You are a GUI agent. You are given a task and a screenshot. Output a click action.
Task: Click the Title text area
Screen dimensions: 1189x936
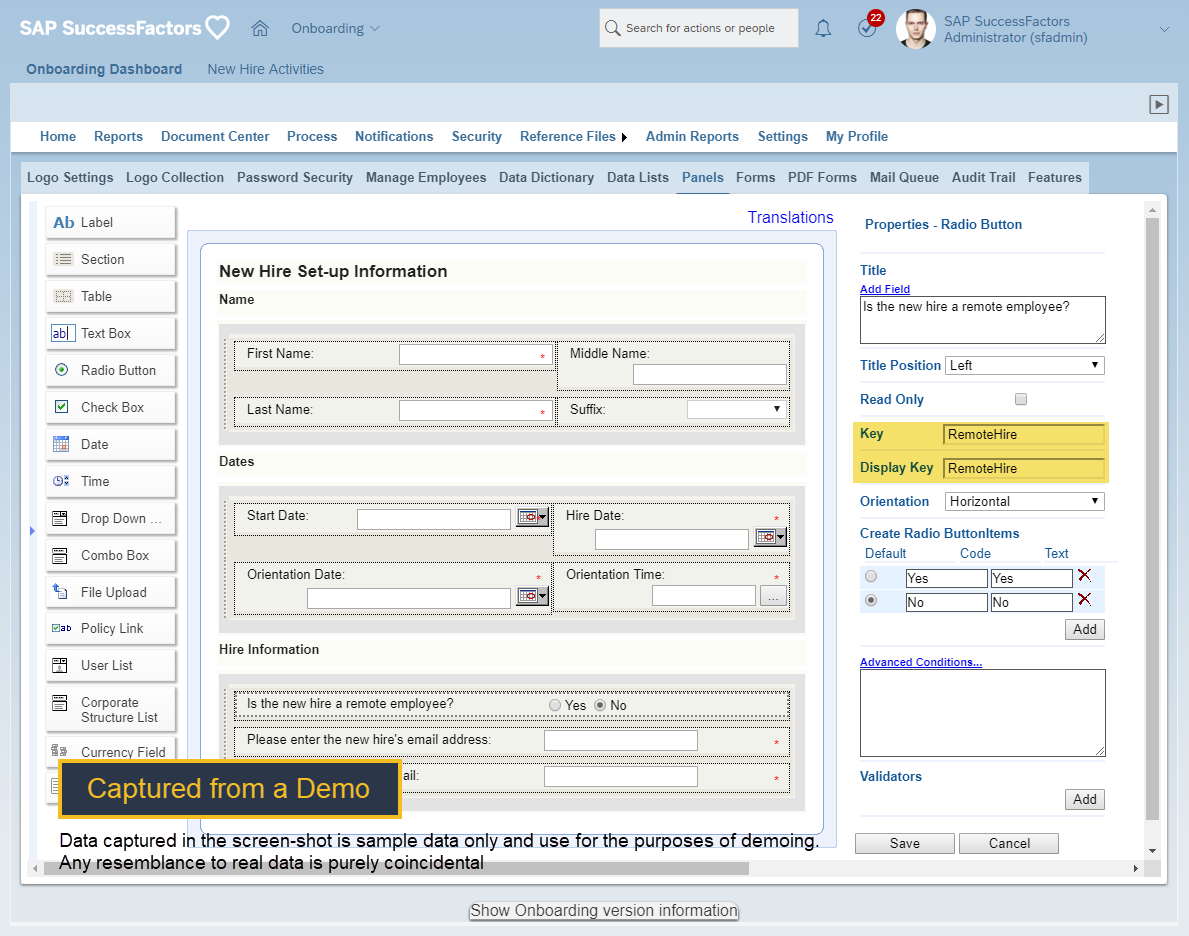[x=983, y=320]
